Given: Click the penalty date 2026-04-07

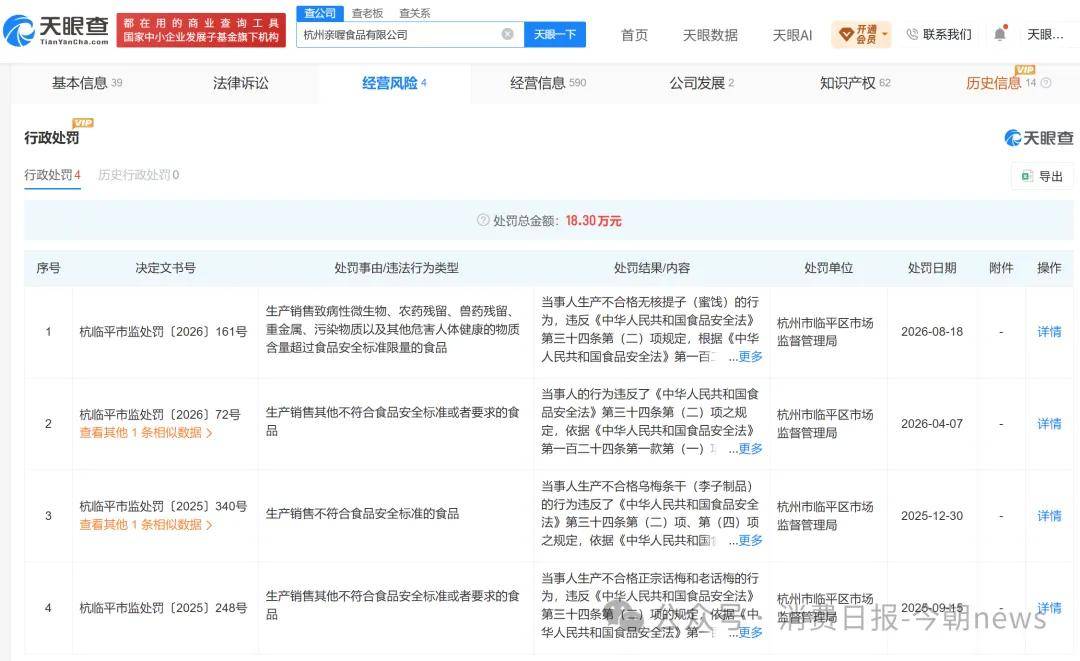Looking at the screenshot, I should coord(932,423).
